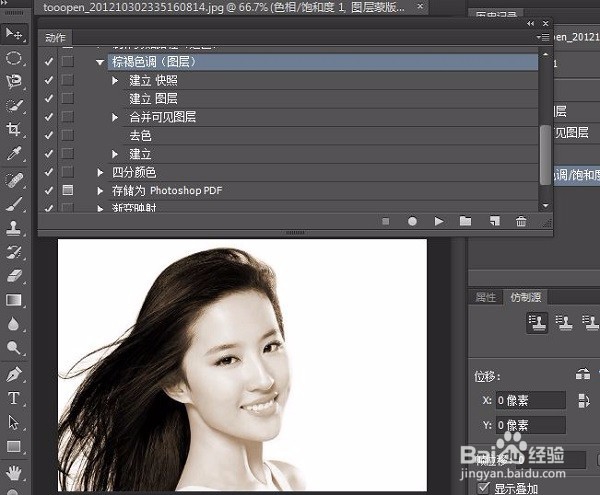Select the Quick Selection tool

pyautogui.click(x=14, y=106)
